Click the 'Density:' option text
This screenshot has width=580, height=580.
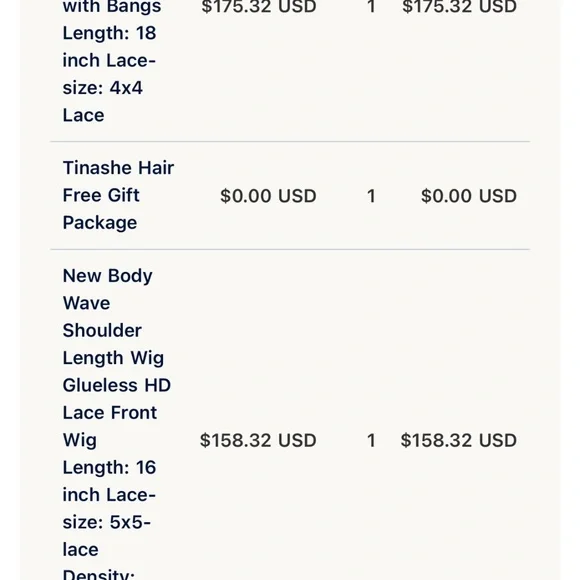pyautogui.click(x=99, y=574)
